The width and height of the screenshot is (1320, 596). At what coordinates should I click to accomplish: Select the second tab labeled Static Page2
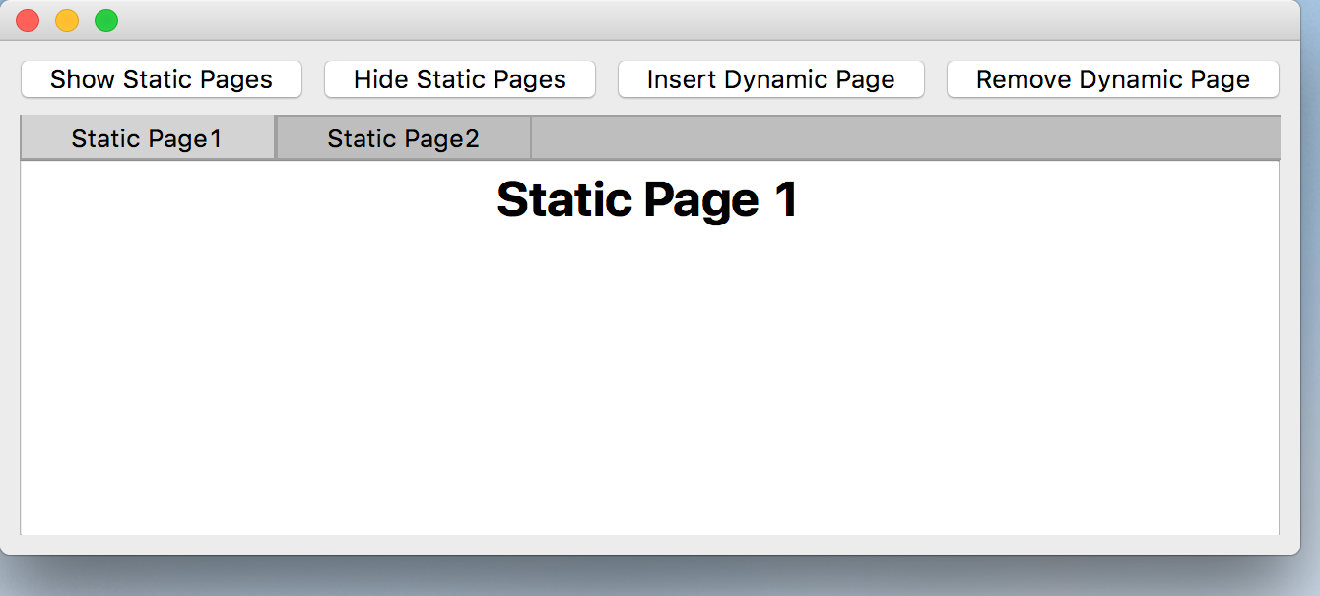tap(403, 138)
